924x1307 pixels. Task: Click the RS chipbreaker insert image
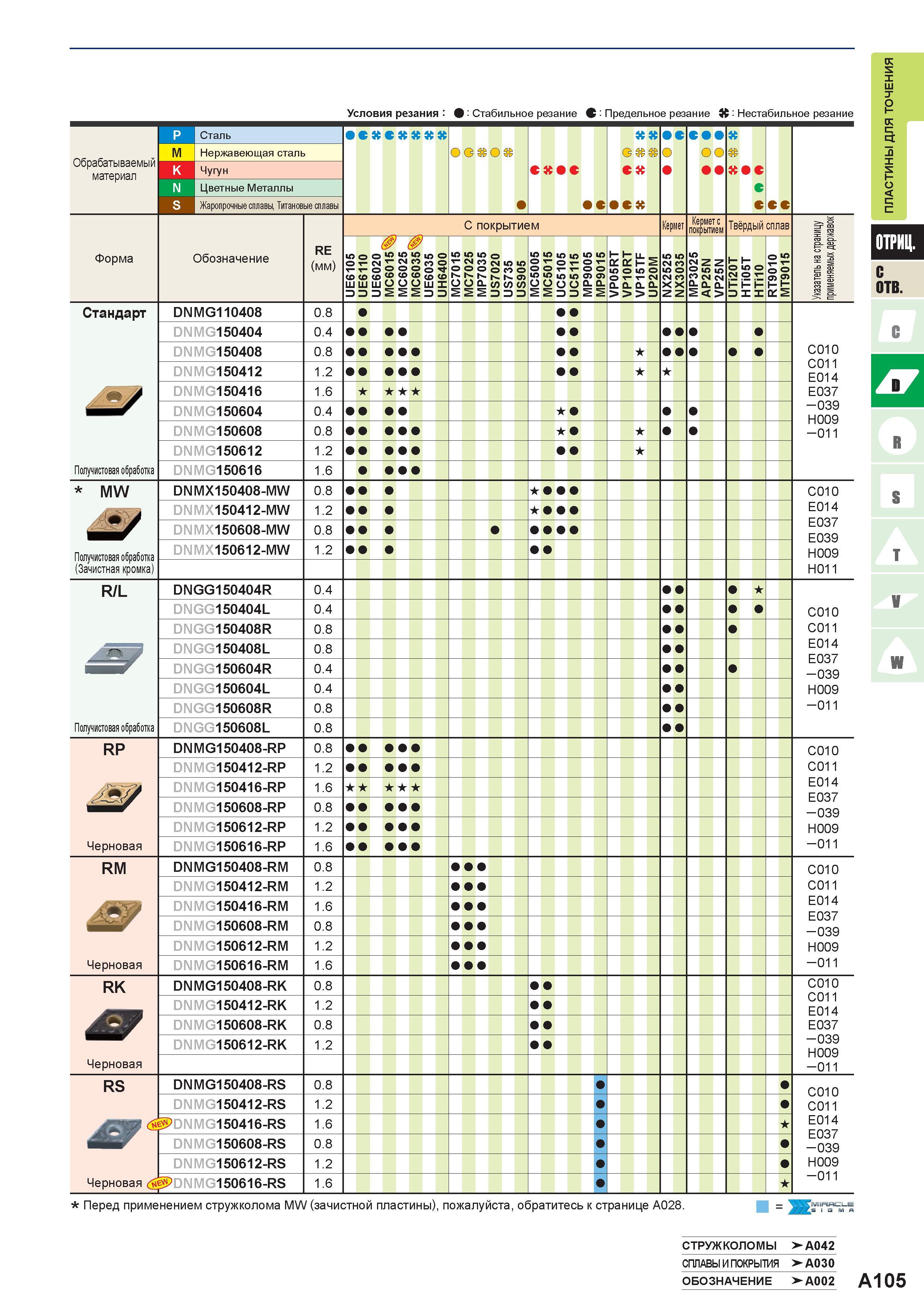pos(114,1133)
